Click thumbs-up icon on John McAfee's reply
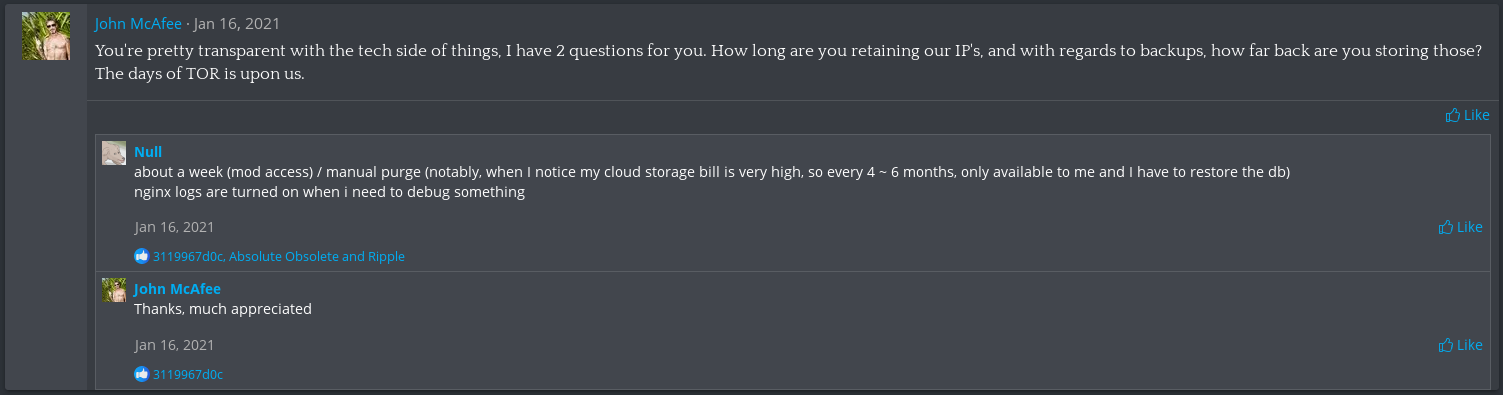Image resolution: width=1503 pixels, height=395 pixels. [x=1445, y=345]
